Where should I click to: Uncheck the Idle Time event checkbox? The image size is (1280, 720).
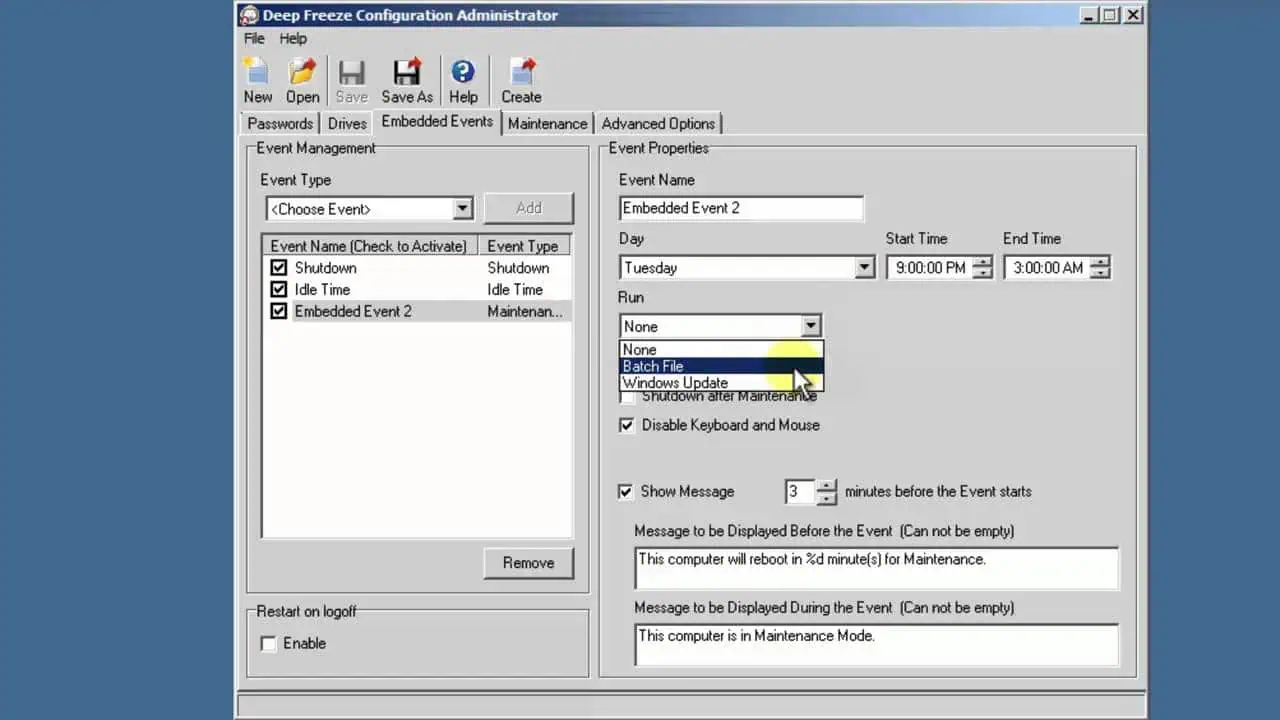(x=279, y=290)
